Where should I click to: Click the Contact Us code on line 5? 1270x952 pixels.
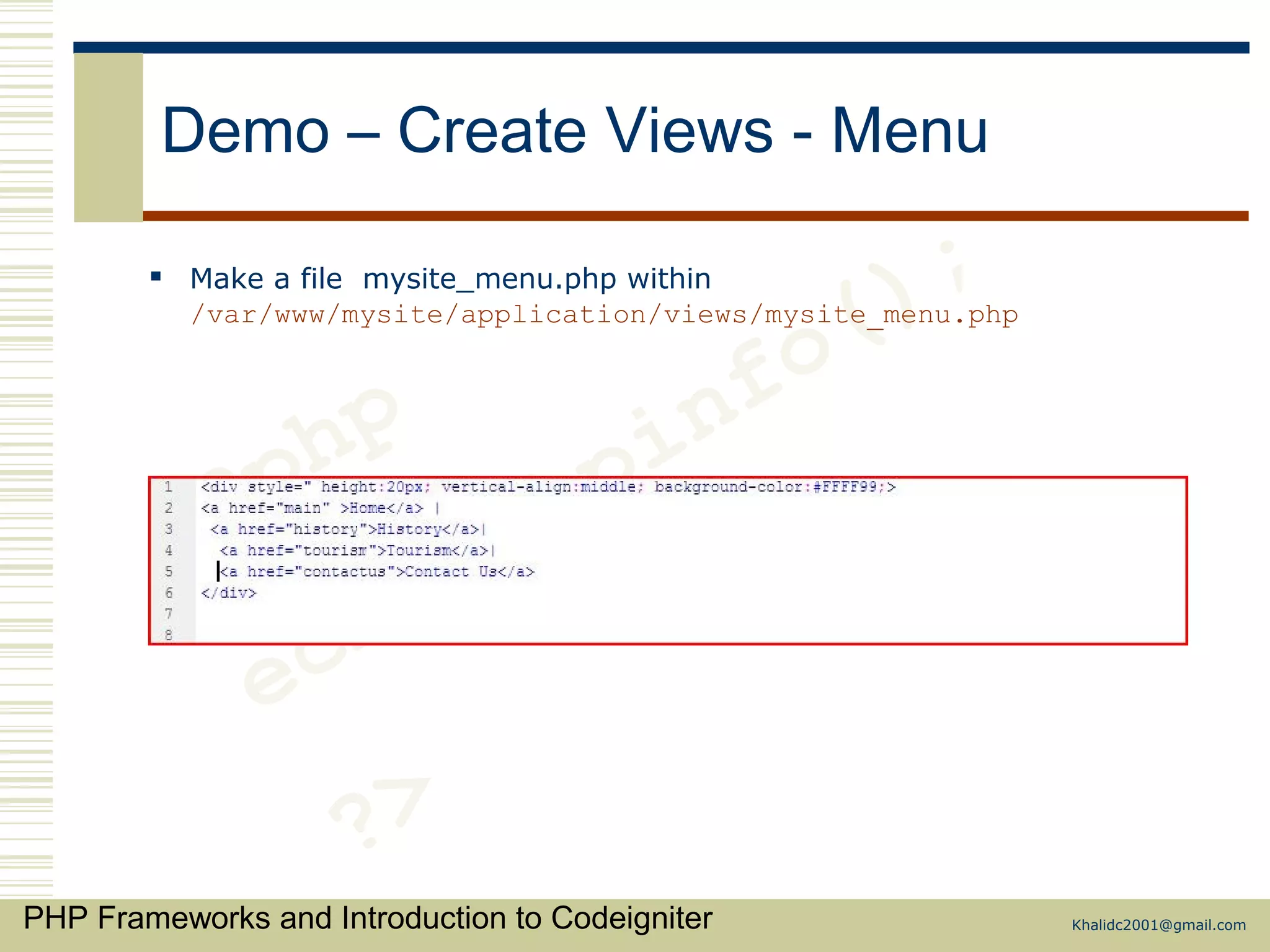pyautogui.click(x=376, y=571)
